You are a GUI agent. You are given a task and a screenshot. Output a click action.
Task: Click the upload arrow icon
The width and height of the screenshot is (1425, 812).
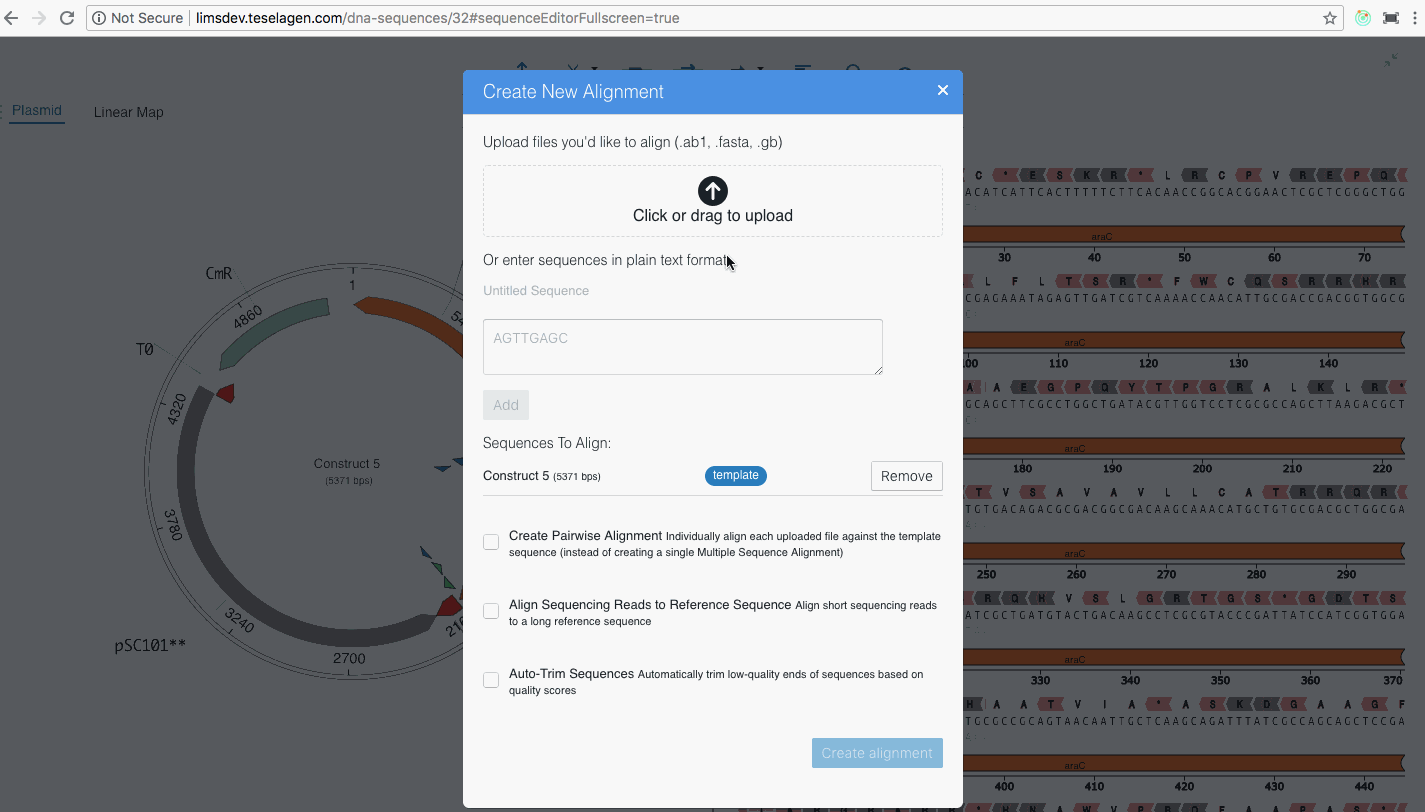point(712,190)
